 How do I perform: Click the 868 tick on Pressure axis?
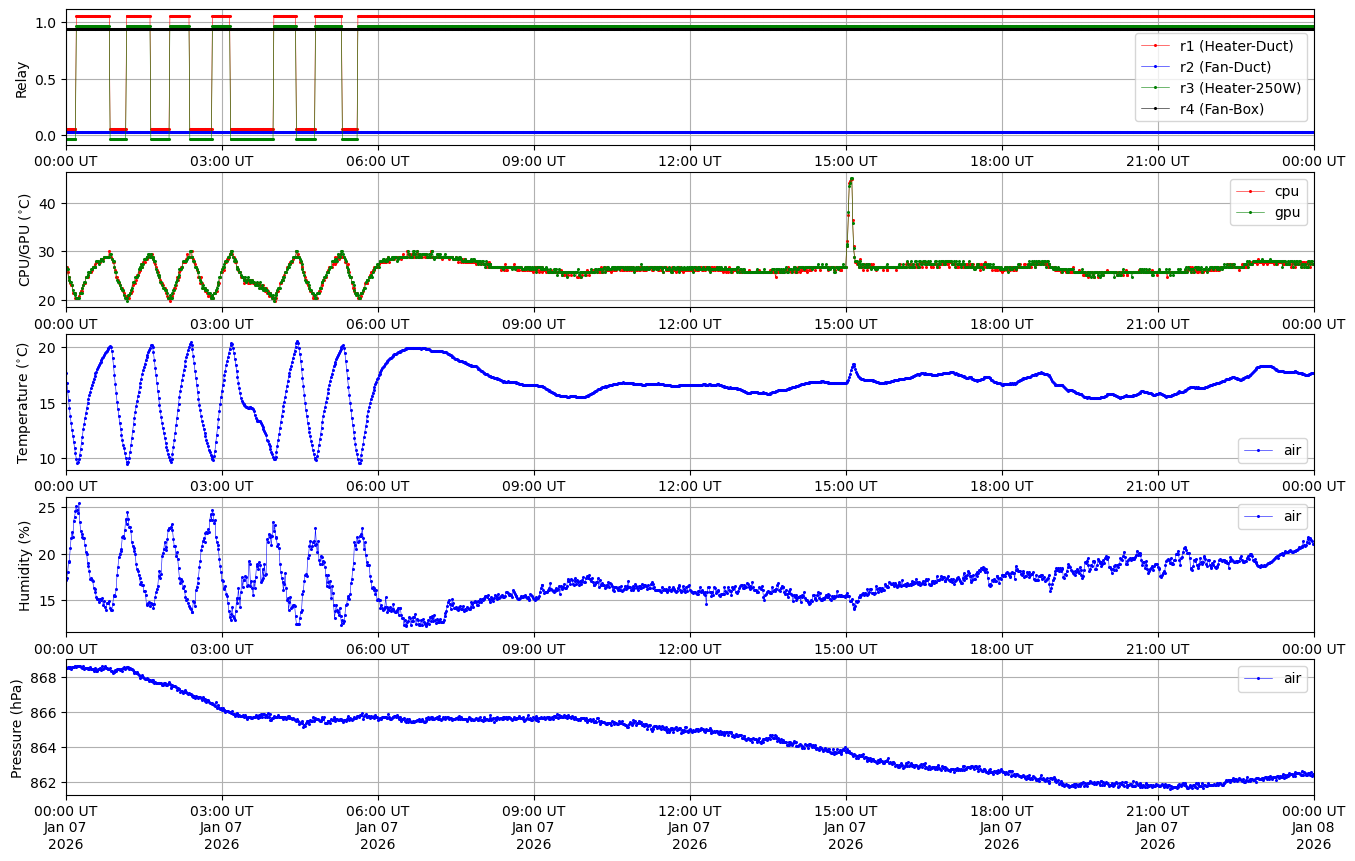[46, 678]
